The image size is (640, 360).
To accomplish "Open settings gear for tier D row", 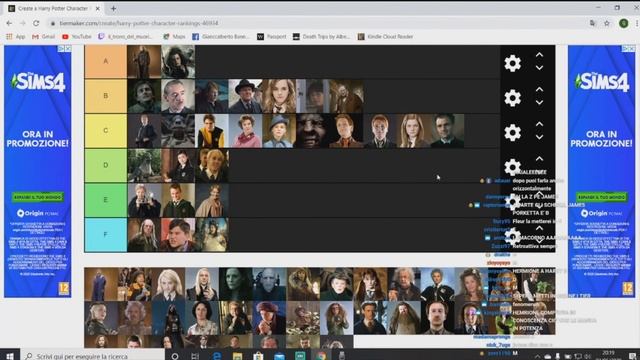I will [512, 167].
